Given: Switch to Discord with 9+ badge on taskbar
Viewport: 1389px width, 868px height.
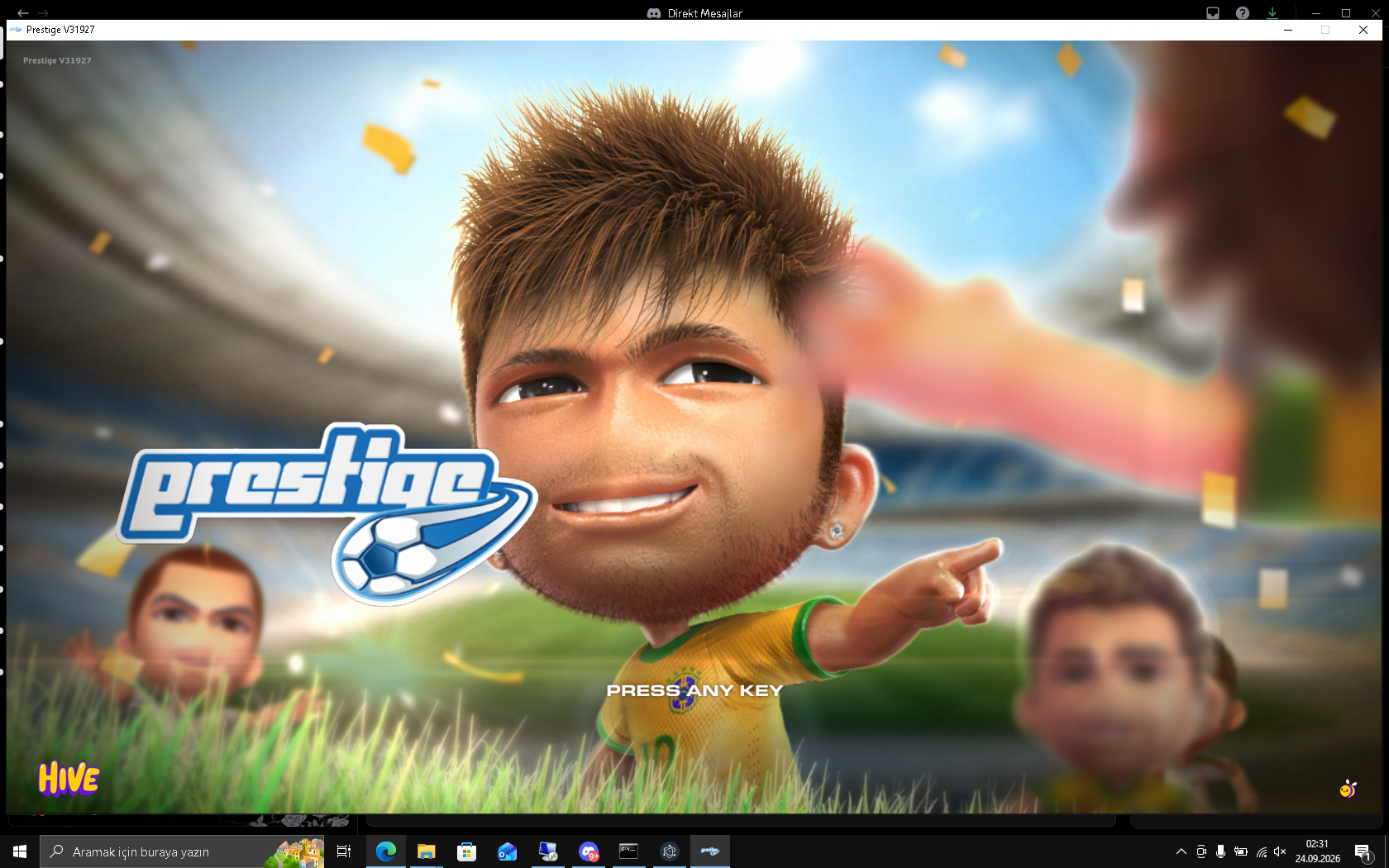Looking at the screenshot, I should [589, 851].
